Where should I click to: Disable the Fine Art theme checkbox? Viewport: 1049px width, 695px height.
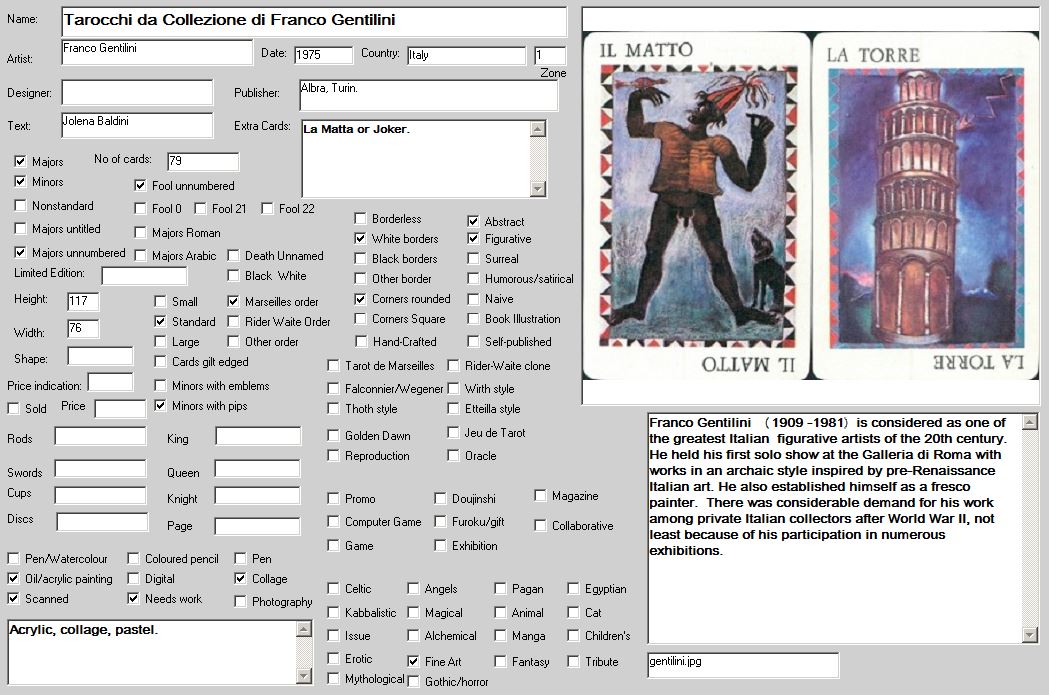point(414,661)
